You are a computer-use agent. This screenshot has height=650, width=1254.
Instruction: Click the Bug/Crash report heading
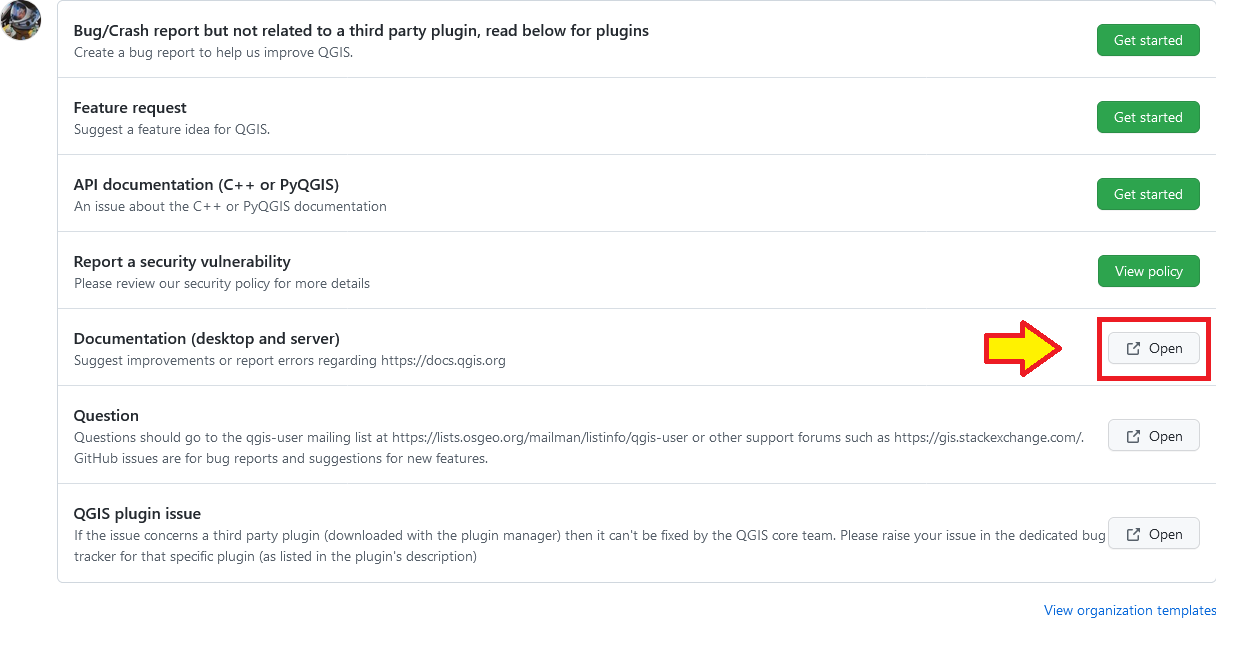coord(360,30)
